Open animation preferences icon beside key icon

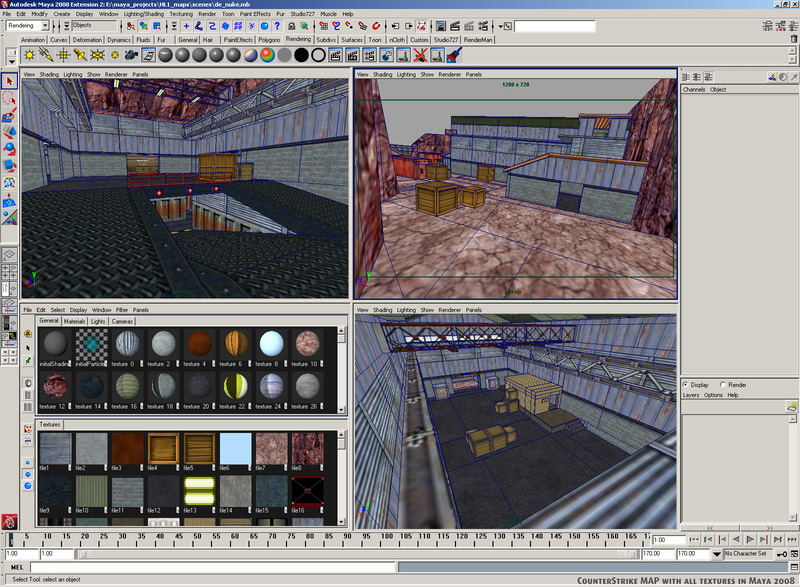click(794, 554)
